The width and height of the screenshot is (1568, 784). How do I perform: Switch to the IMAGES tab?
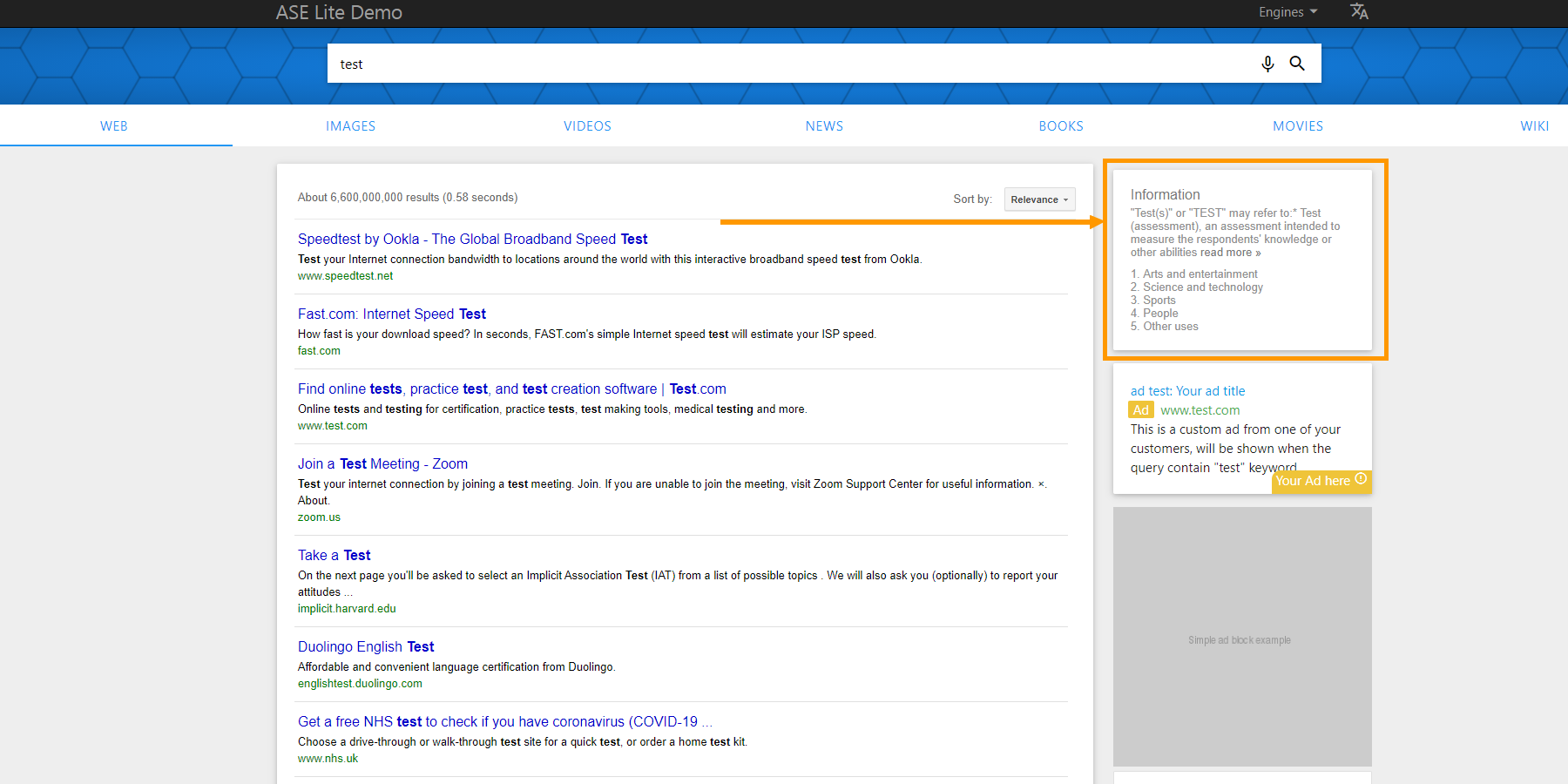pyautogui.click(x=351, y=126)
